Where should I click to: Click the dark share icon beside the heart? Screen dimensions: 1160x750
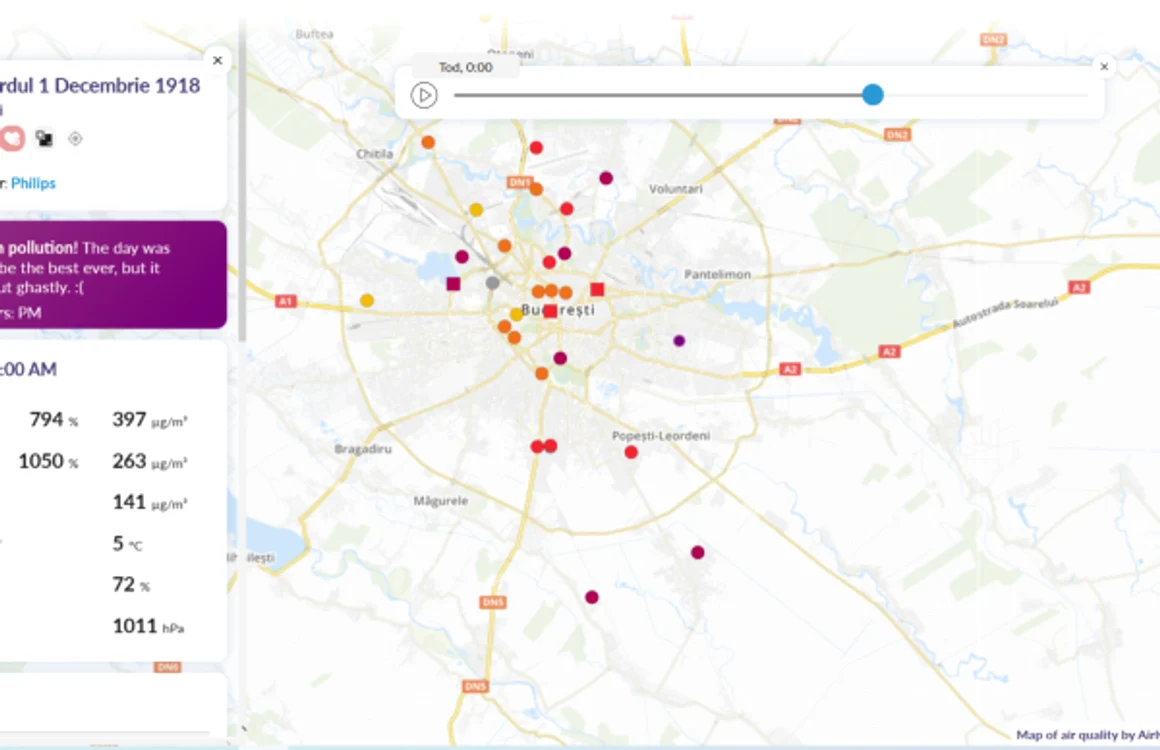44,138
